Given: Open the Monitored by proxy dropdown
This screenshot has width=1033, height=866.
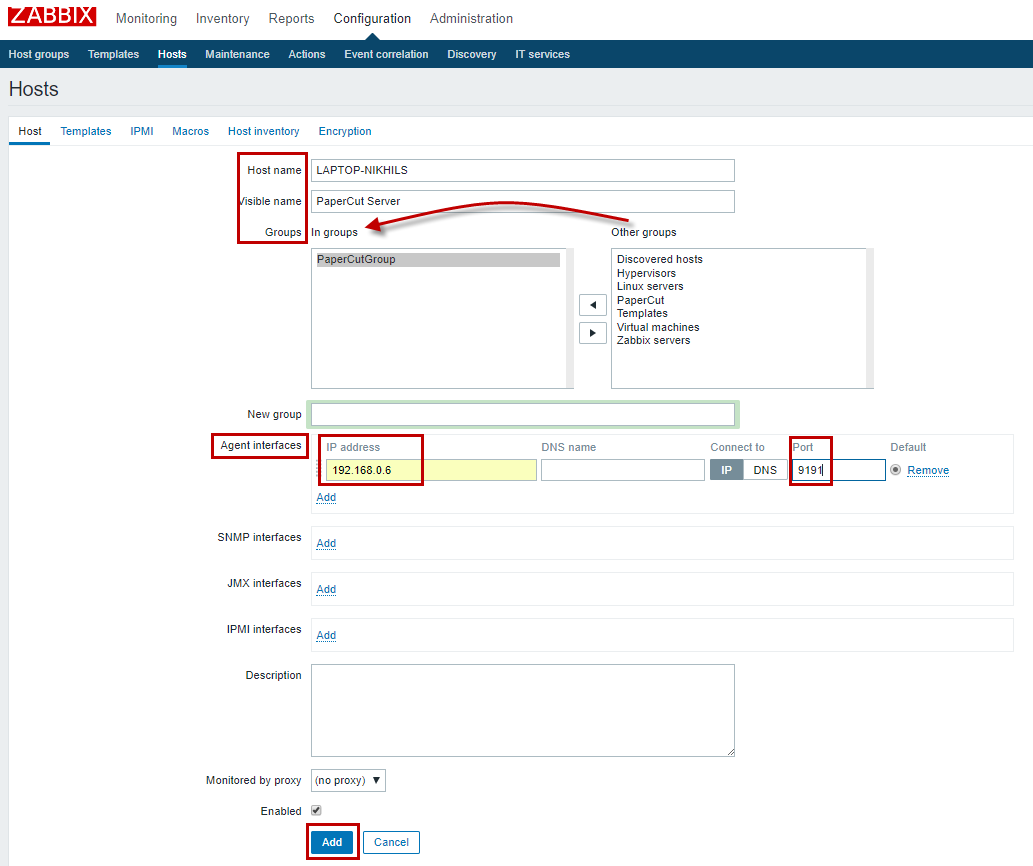Looking at the screenshot, I should [x=347, y=780].
